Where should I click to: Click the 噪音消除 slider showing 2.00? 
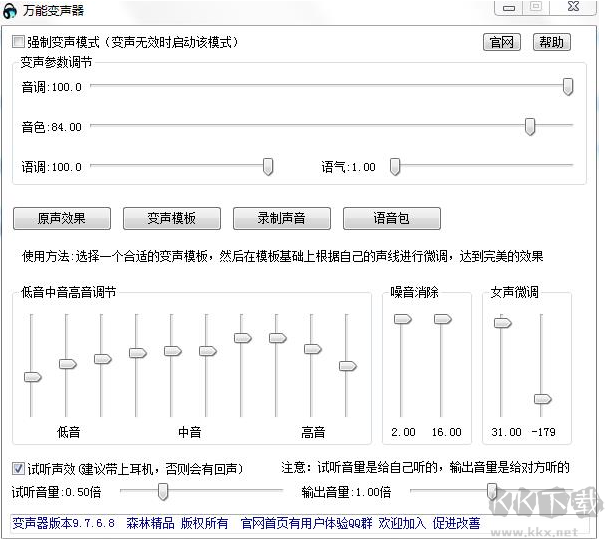tap(402, 319)
